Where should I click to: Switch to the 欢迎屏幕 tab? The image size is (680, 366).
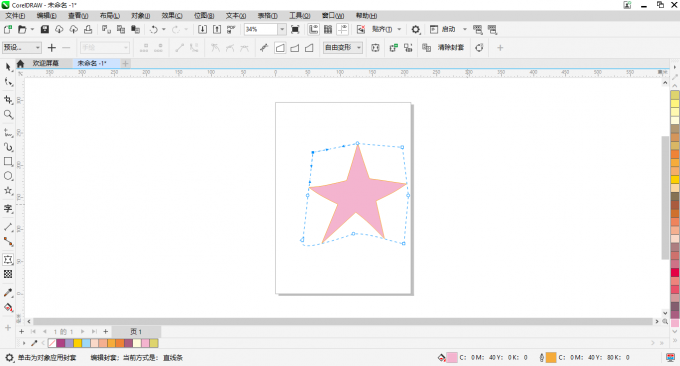(46, 63)
